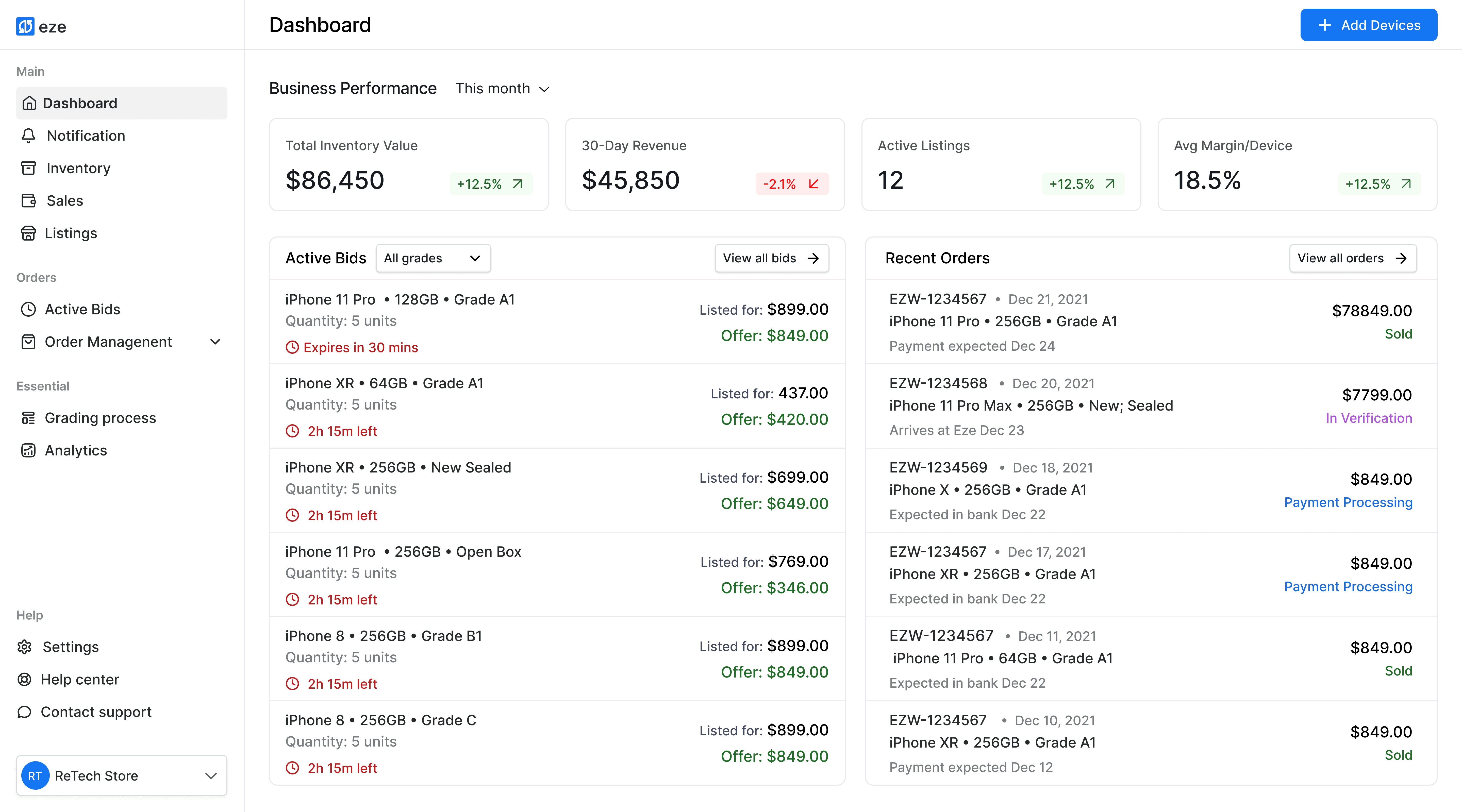This screenshot has width=1462, height=812.
Task: Click View all orders button
Action: (x=1352, y=258)
